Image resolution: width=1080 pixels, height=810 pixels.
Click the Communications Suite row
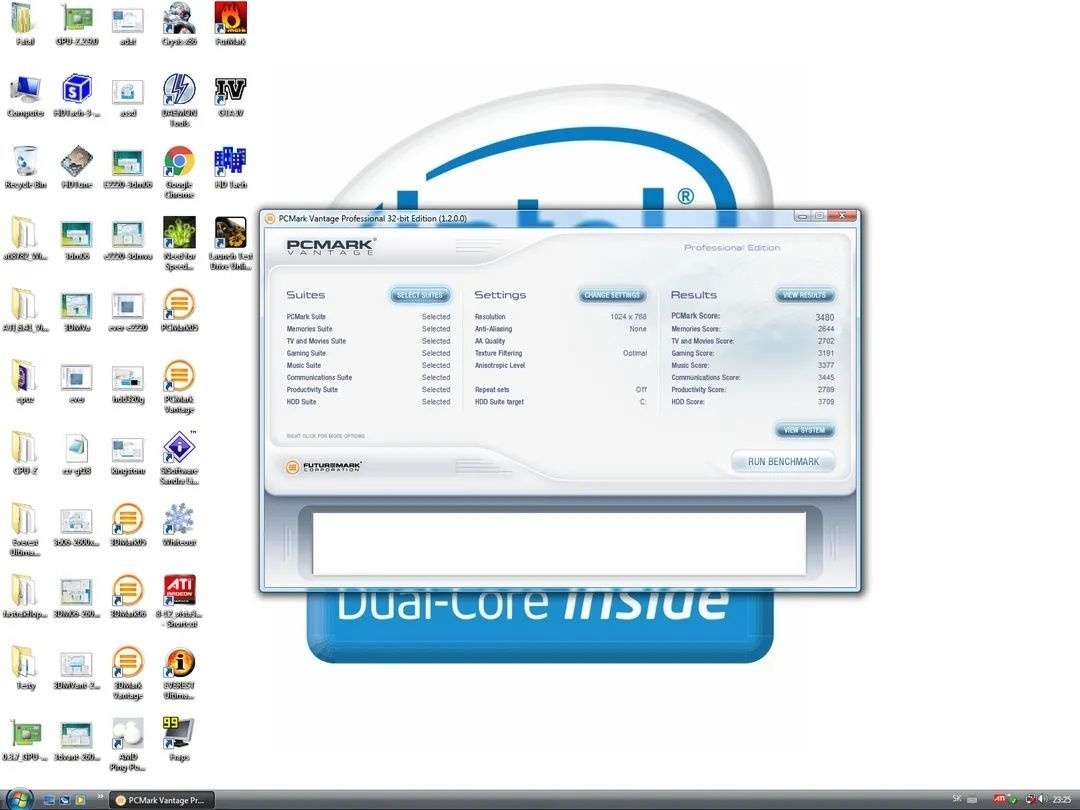tap(368, 377)
